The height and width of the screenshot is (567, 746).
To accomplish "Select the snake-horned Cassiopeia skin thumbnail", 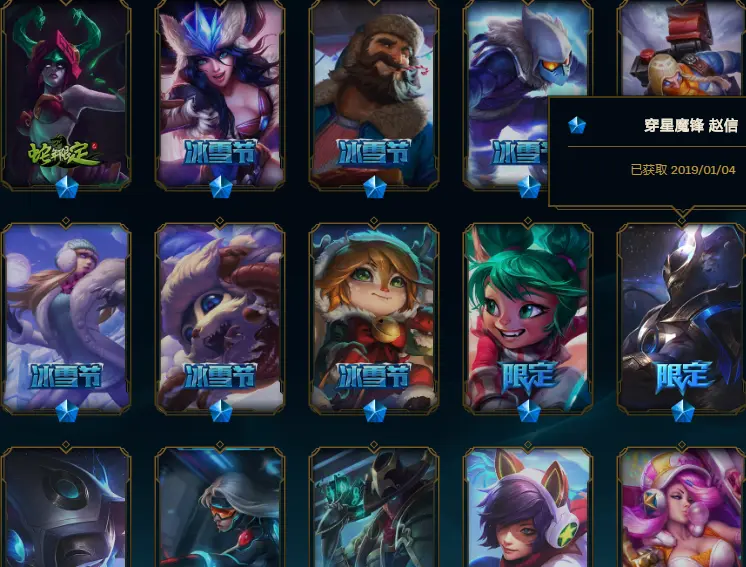I will [66, 94].
